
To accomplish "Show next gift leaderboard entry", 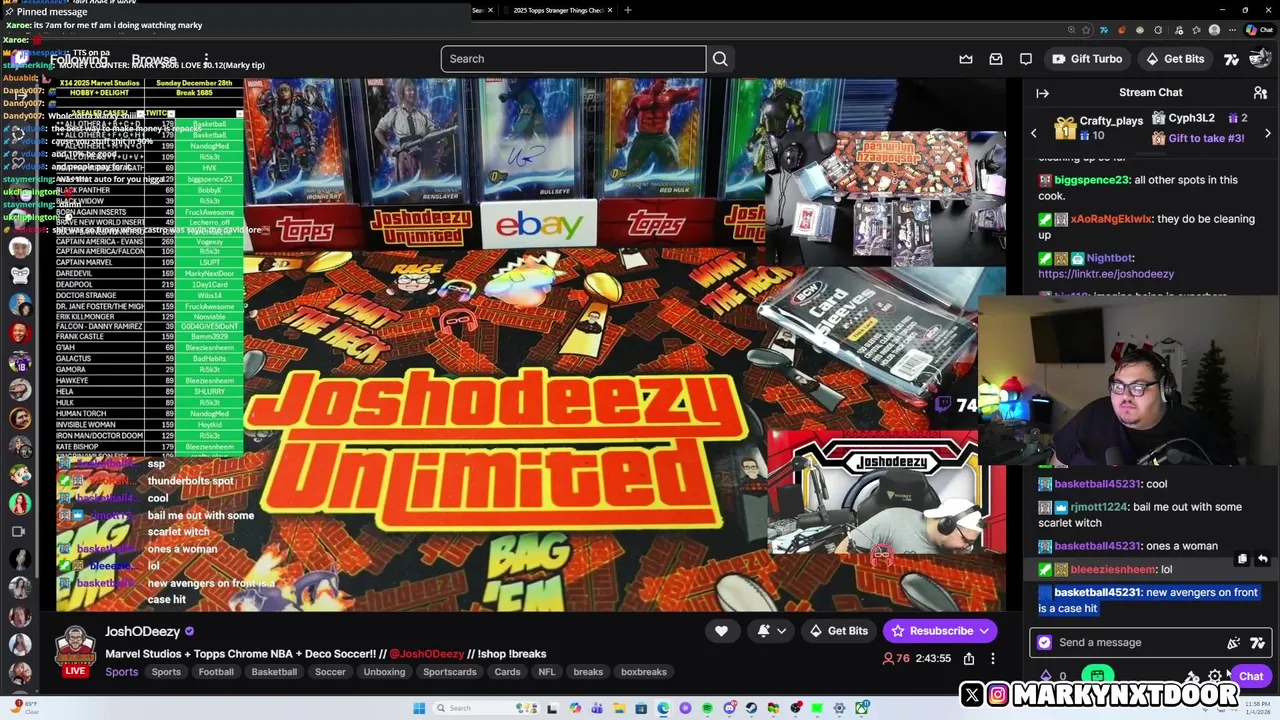I will pyautogui.click(x=1268, y=133).
